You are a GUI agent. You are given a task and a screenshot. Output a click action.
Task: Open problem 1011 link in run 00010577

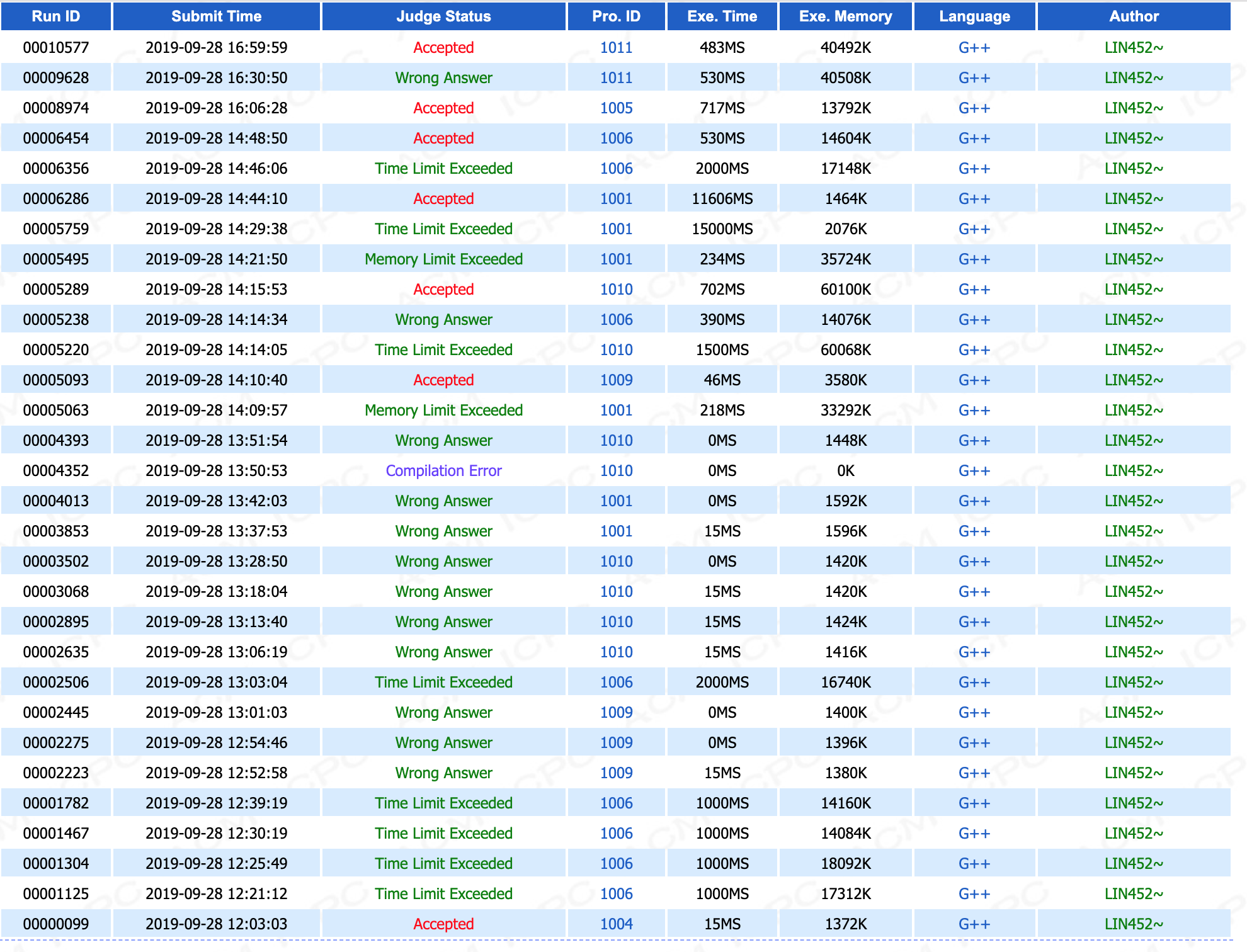coord(616,48)
